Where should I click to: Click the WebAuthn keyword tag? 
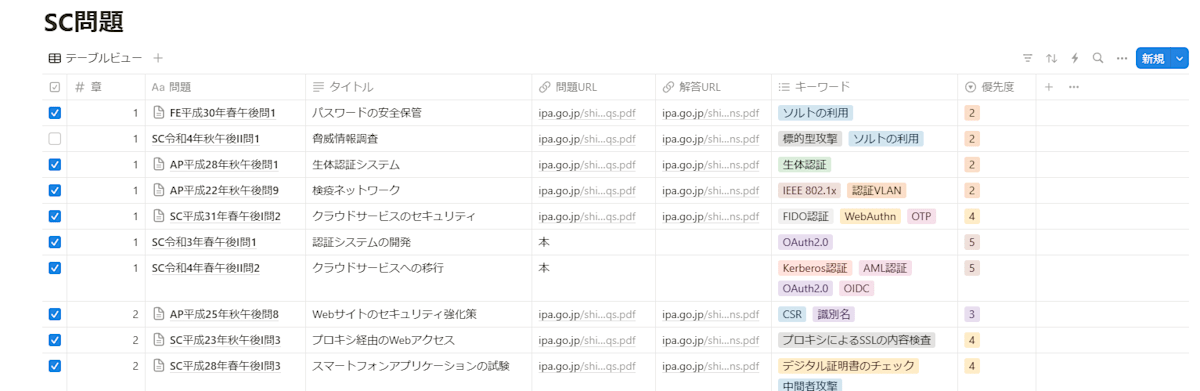pos(869,216)
